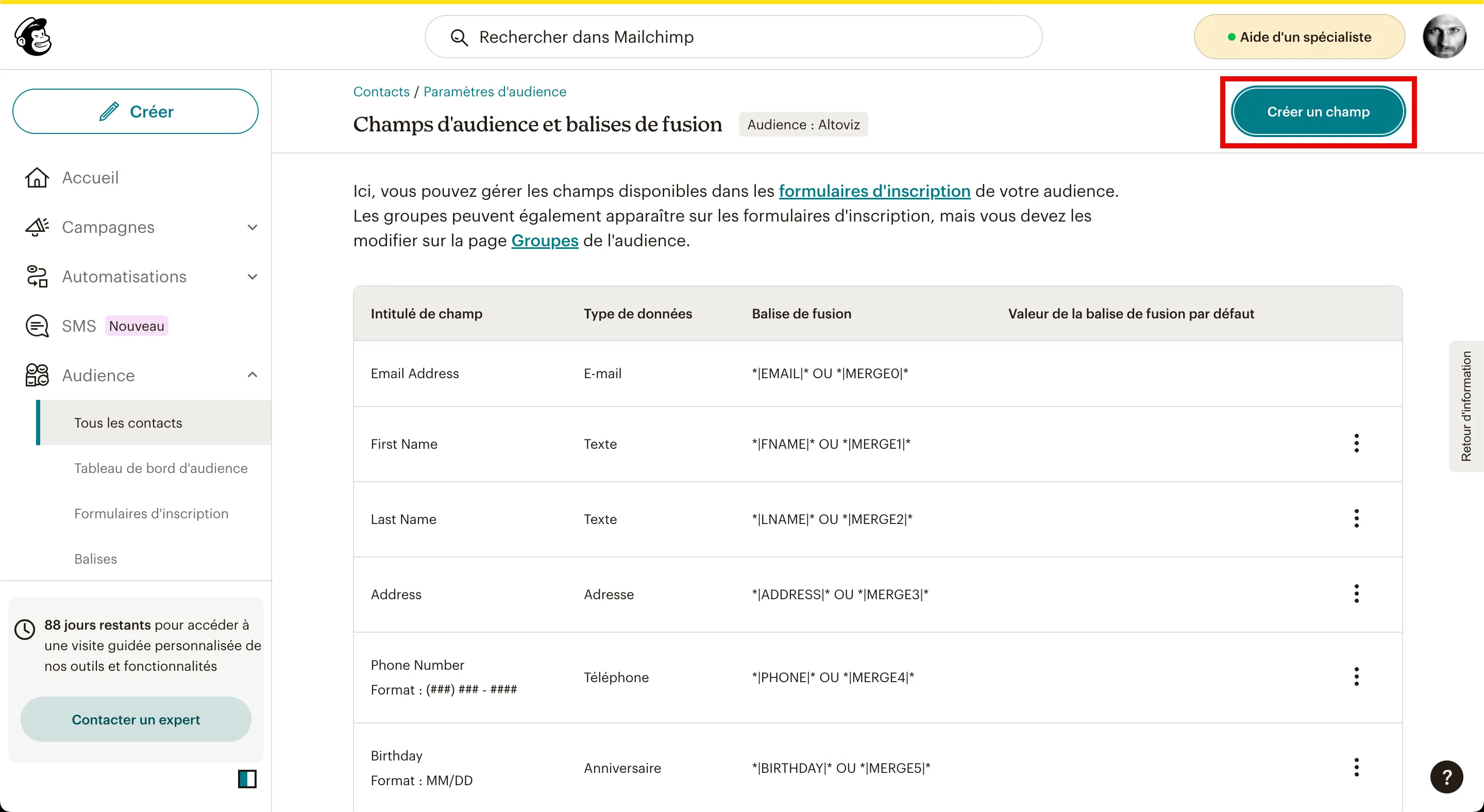This screenshot has width=1484, height=812.
Task: Click the Mailchimp monkey logo
Action: point(33,36)
